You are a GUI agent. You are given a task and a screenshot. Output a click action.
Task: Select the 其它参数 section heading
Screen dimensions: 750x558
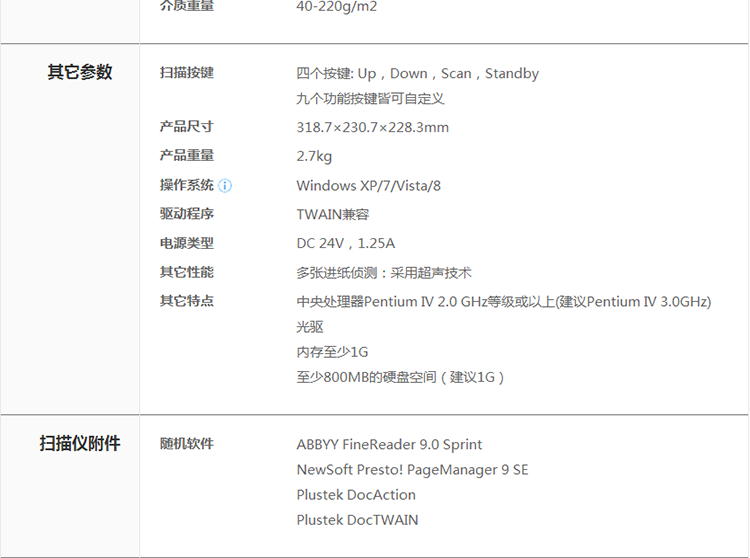[80, 72]
